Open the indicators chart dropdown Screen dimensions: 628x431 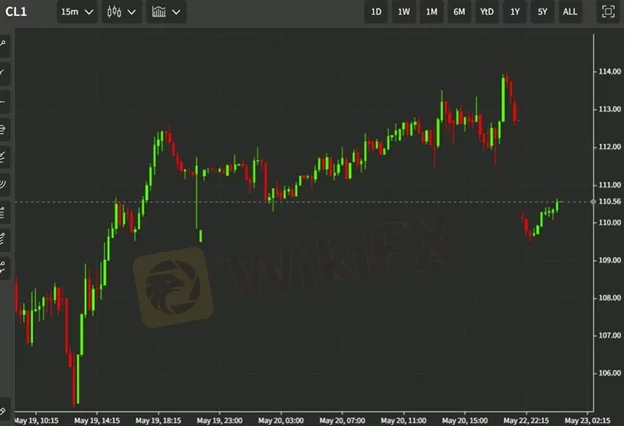(x=166, y=12)
